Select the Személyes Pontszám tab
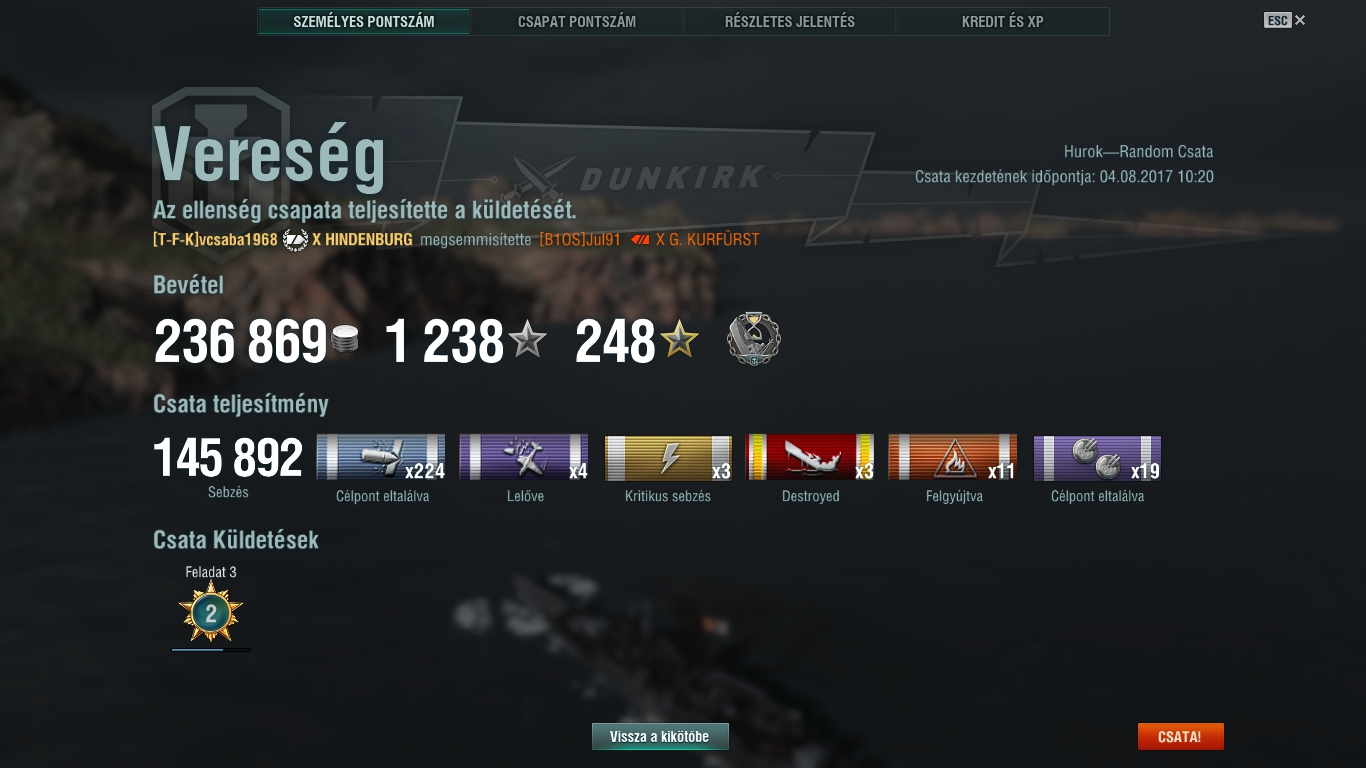 (364, 21)
